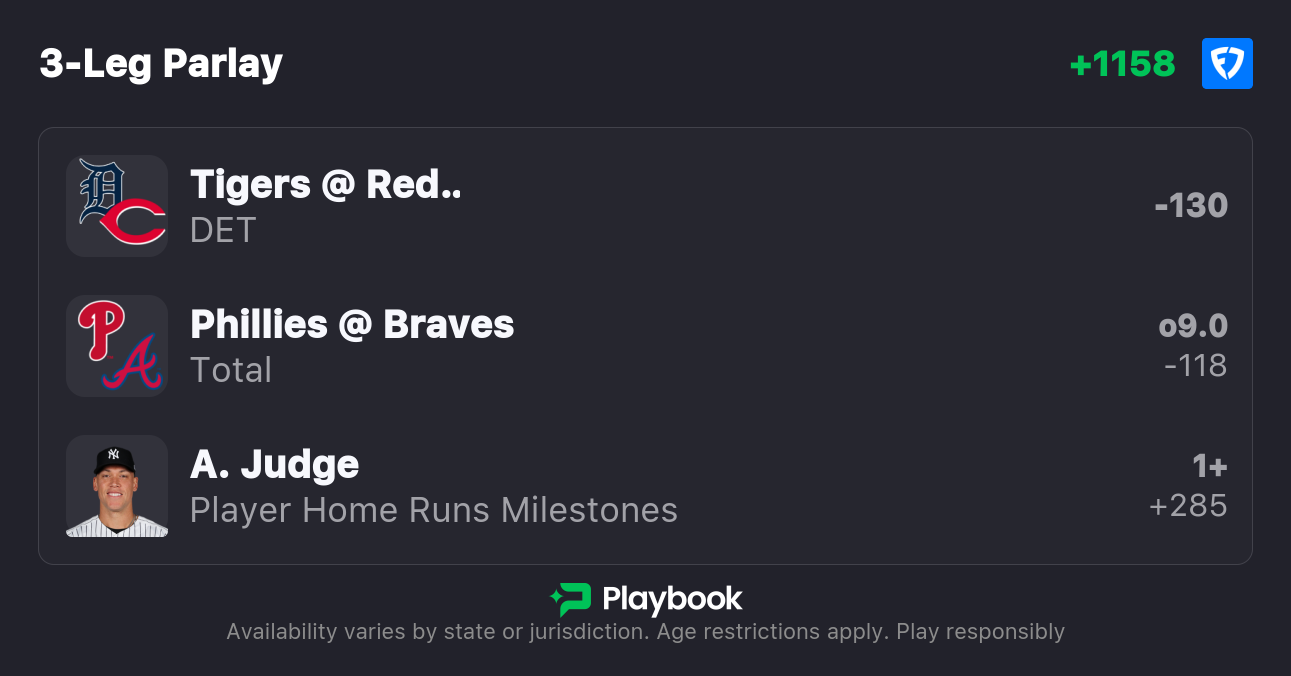Screen dimensions: 1291x676
Task: Click the green Playbook logo icon
Action: 571,599
